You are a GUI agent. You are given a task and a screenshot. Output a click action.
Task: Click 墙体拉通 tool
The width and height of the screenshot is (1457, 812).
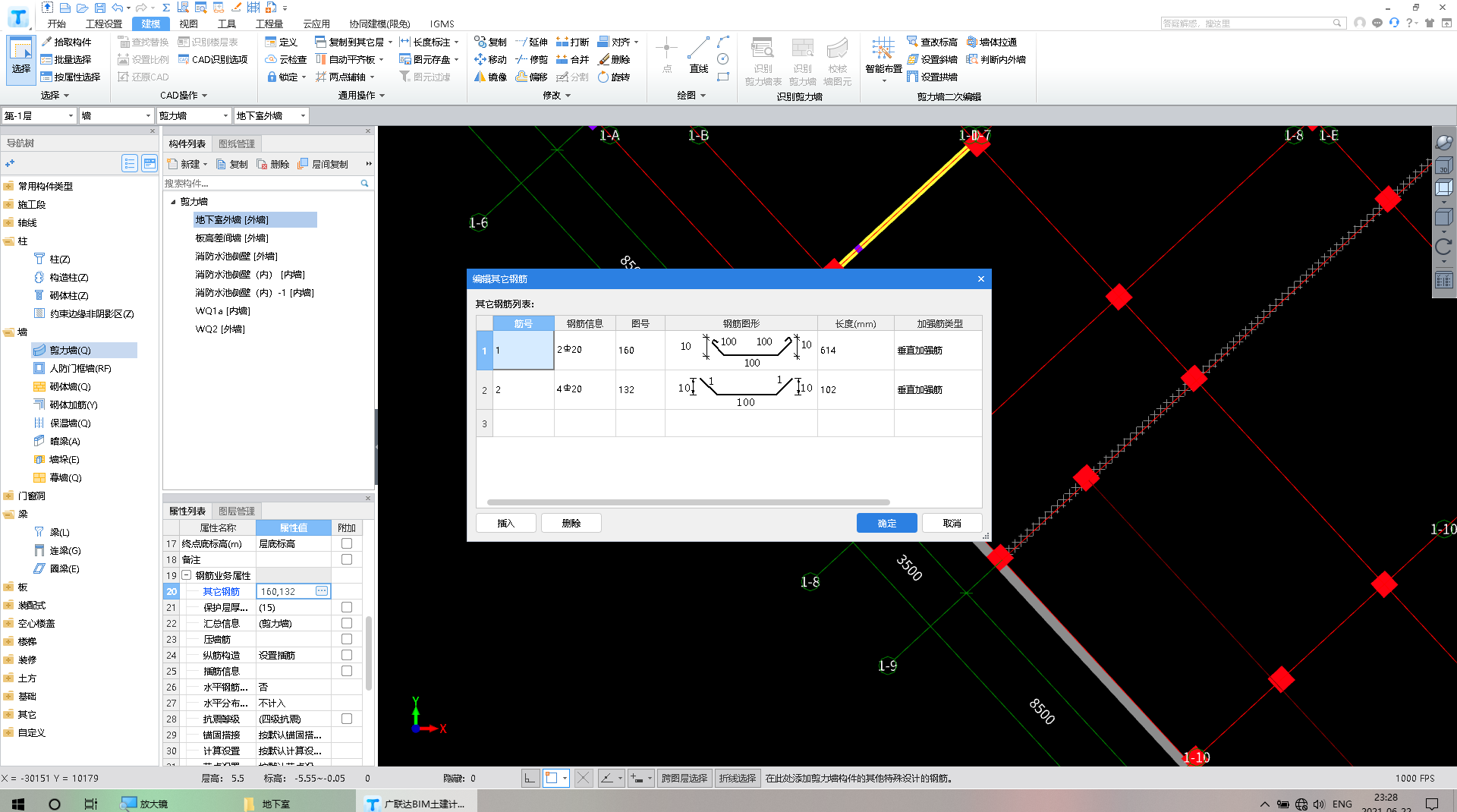click(991, 42)
